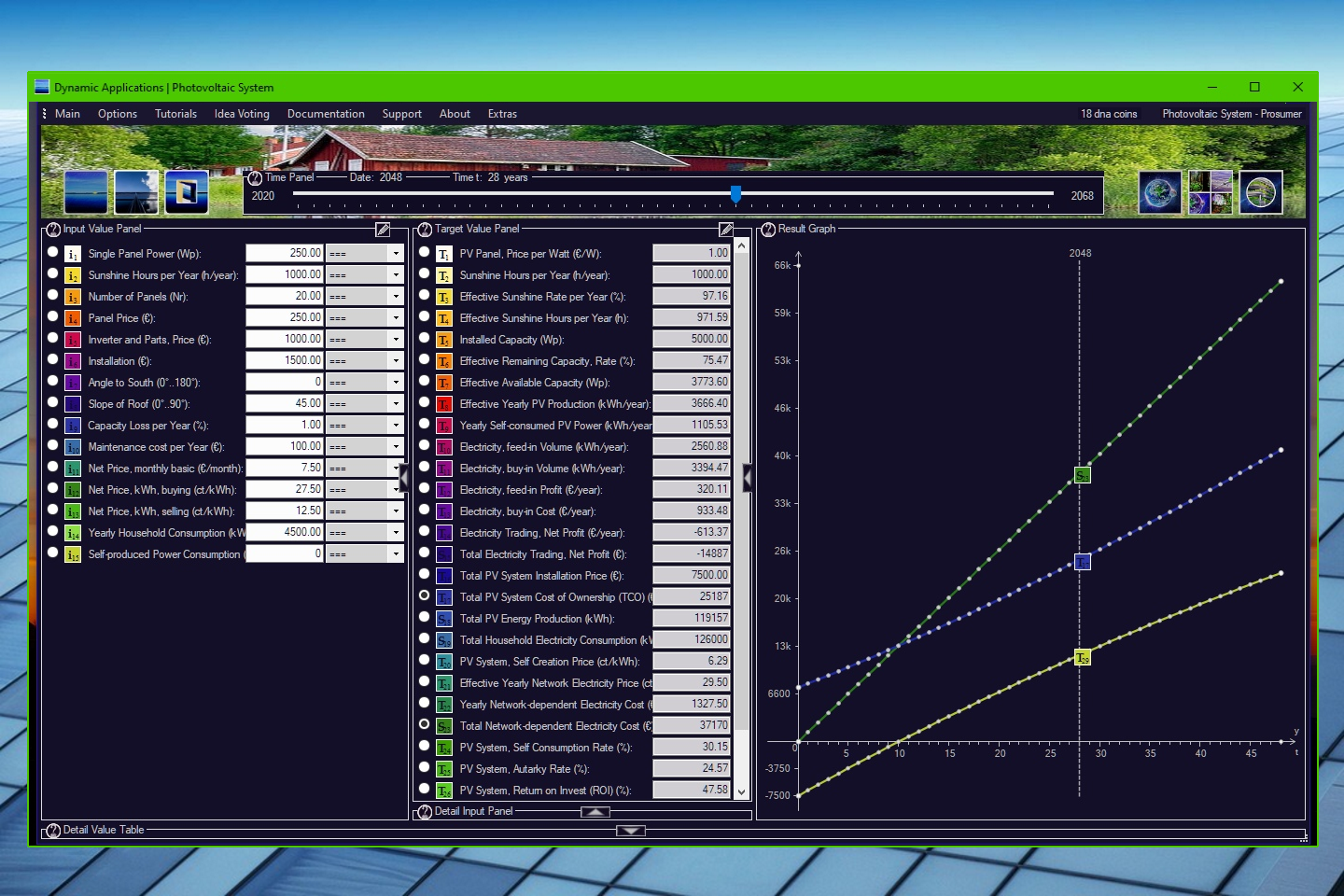Select the Earth globe thumbnail icon
The width and height of the screenshot is (1344, 896).
[x=1159, y=192]
